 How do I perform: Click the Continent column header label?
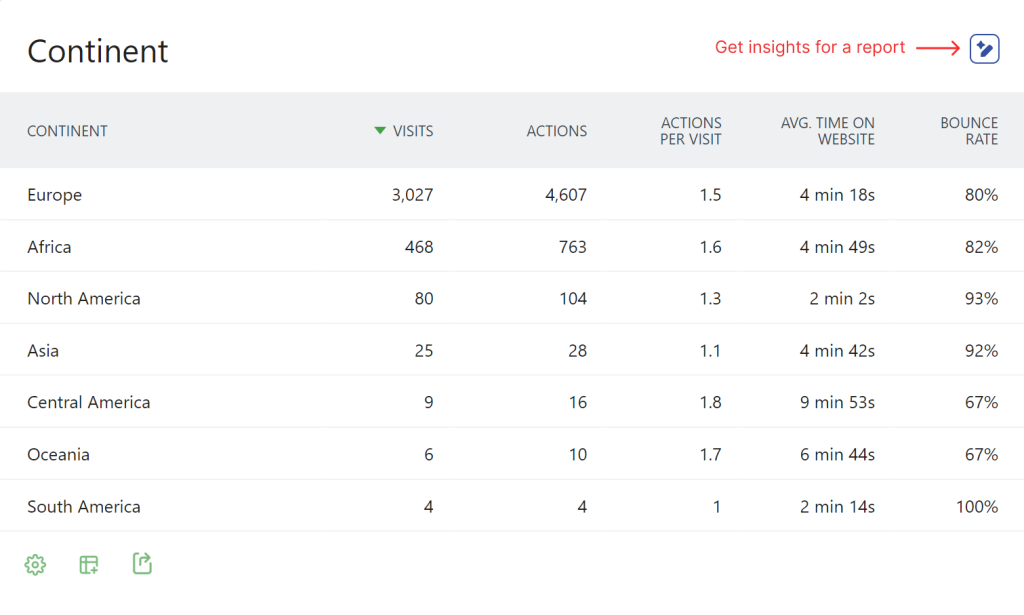(x=67, y=131)
